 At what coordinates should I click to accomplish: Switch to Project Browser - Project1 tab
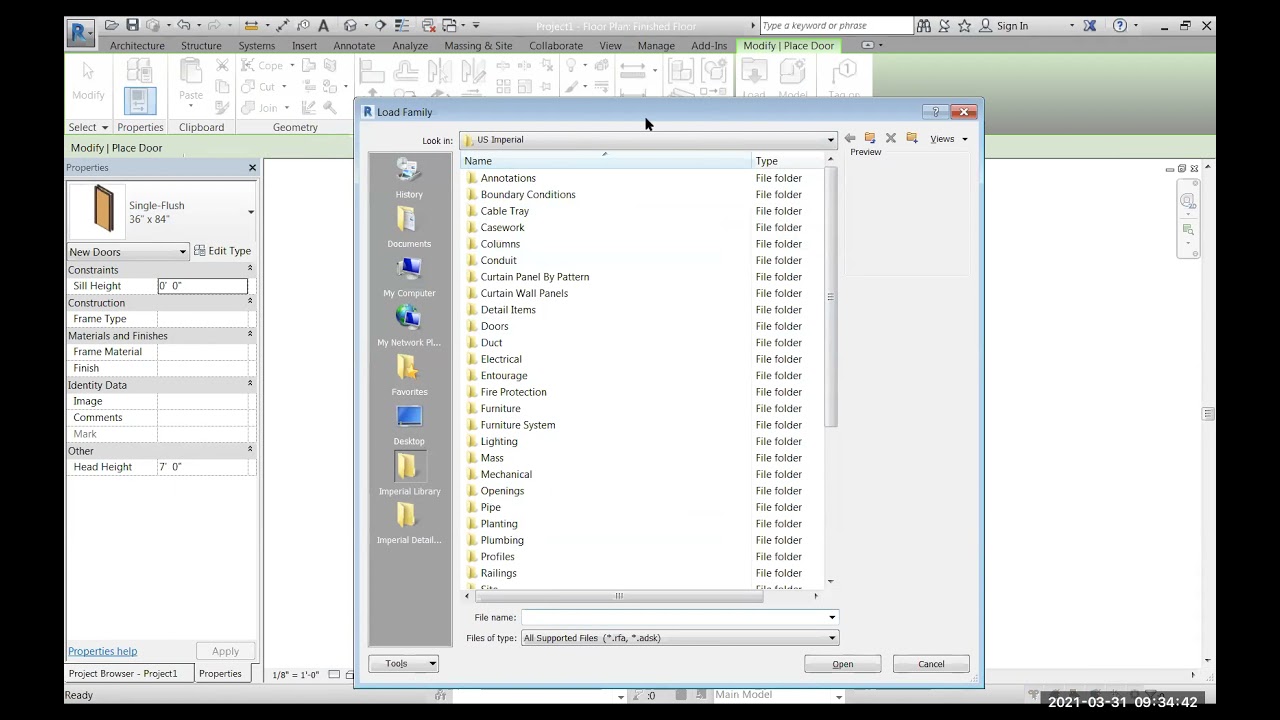click(x=123, y=674)
